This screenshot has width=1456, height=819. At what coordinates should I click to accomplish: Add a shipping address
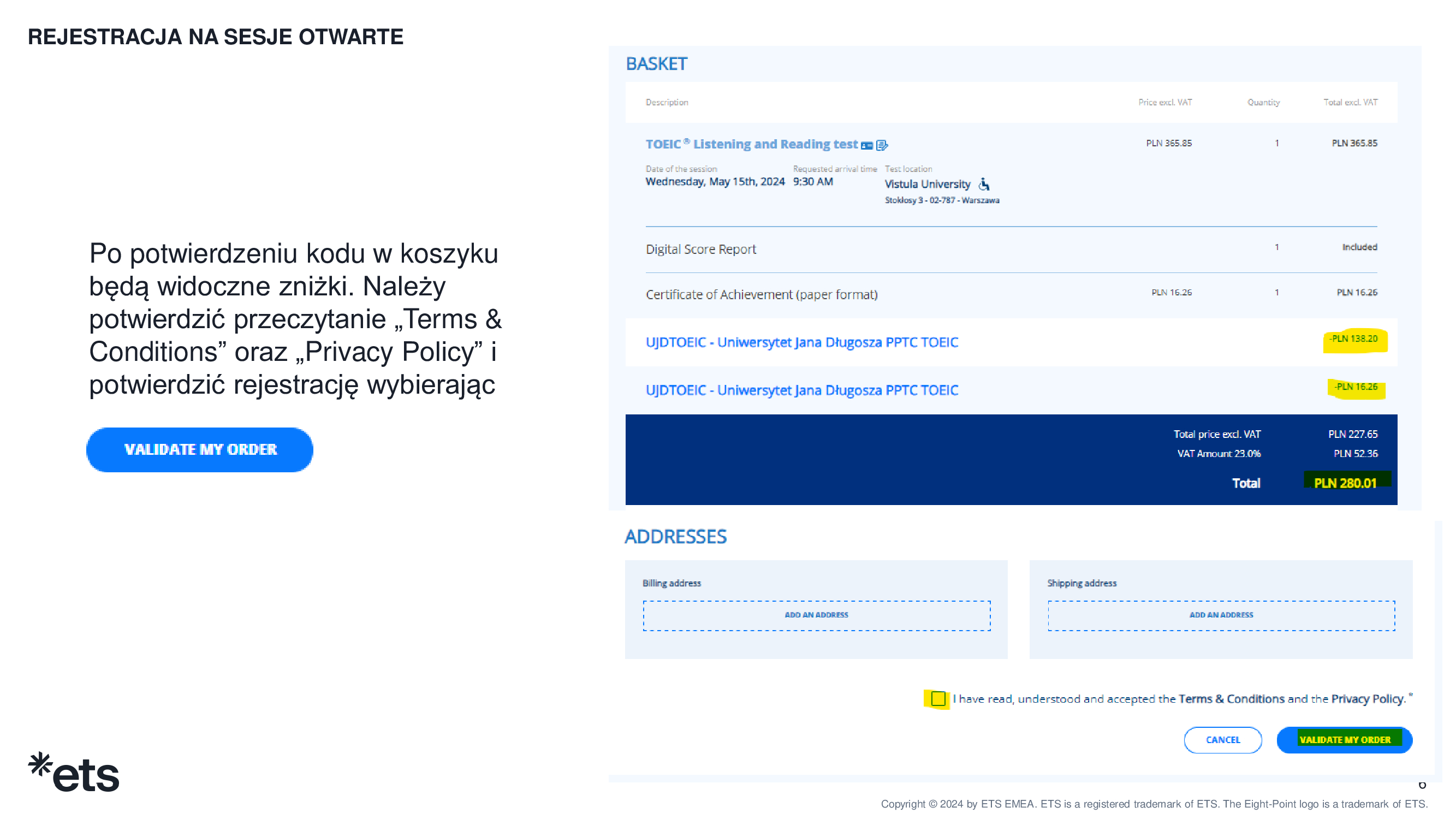[x=1221, y=615]
